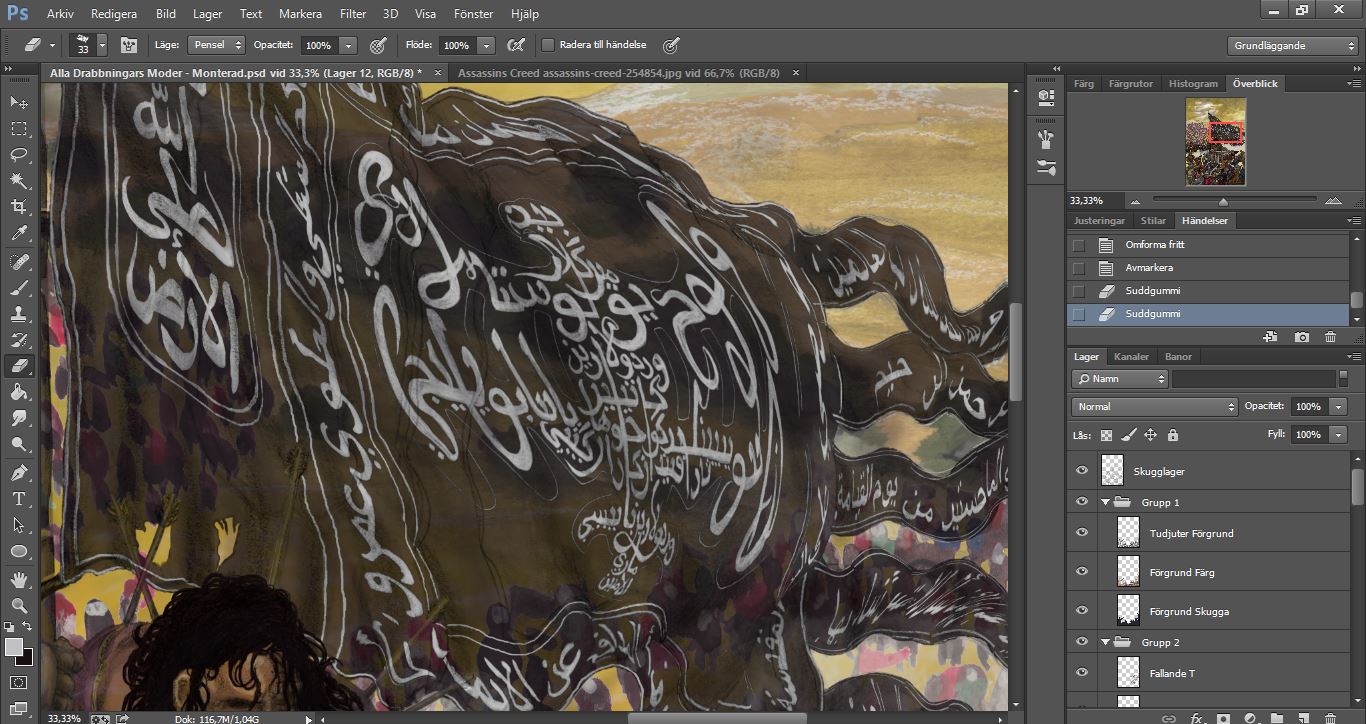Create new snapshot with camera icon
The image size is (1366, 724).
click(1301, 337)
